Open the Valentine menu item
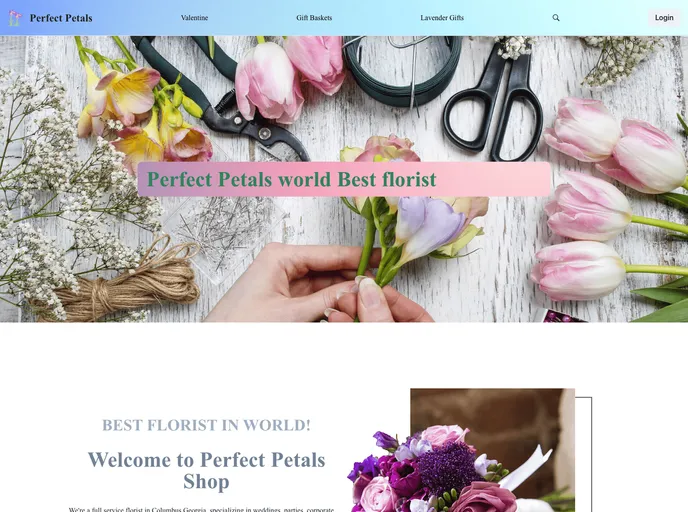 (x=194, y=18)
